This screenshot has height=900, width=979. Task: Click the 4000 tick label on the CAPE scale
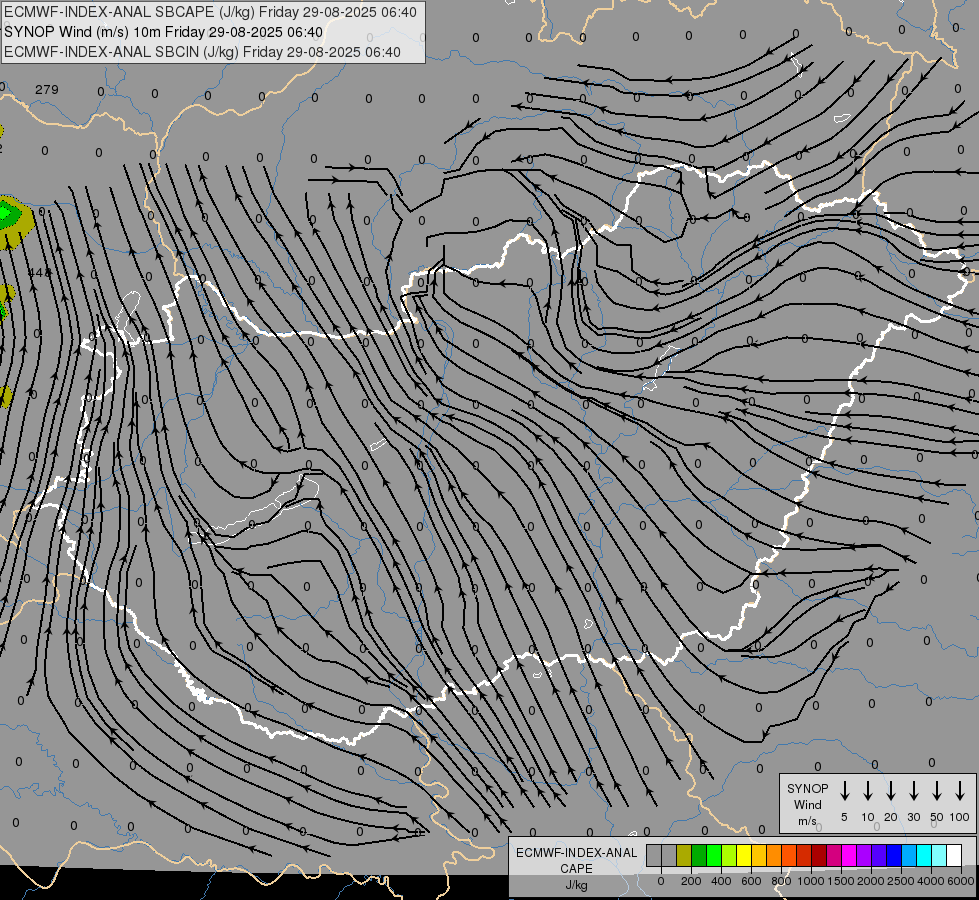[x=931, y=881]
